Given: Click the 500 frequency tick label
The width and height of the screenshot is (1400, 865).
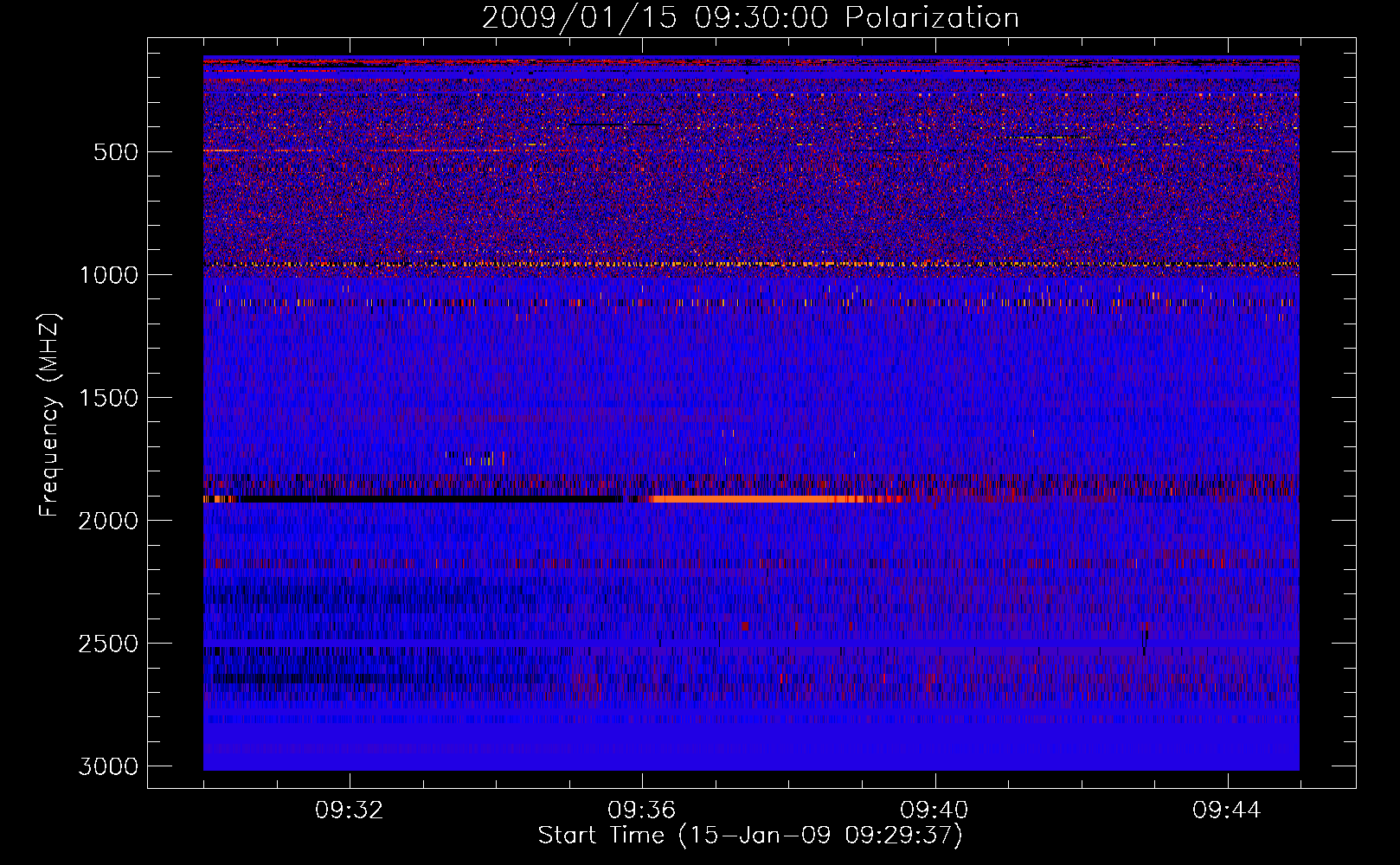Looking at the screenshot, I should (116, 152).
